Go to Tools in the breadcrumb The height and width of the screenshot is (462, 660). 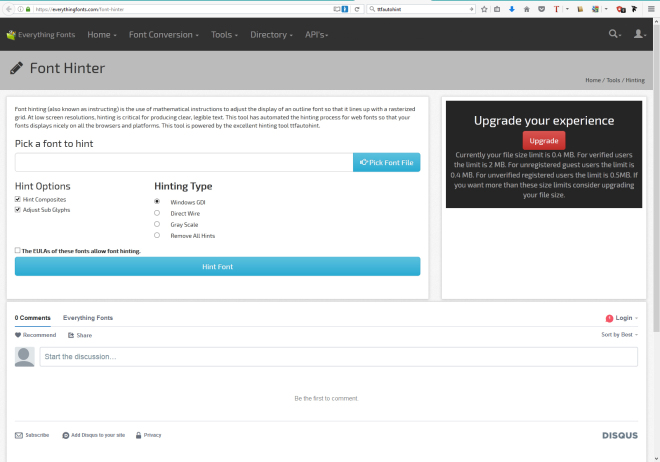click(x=613, y=80)
